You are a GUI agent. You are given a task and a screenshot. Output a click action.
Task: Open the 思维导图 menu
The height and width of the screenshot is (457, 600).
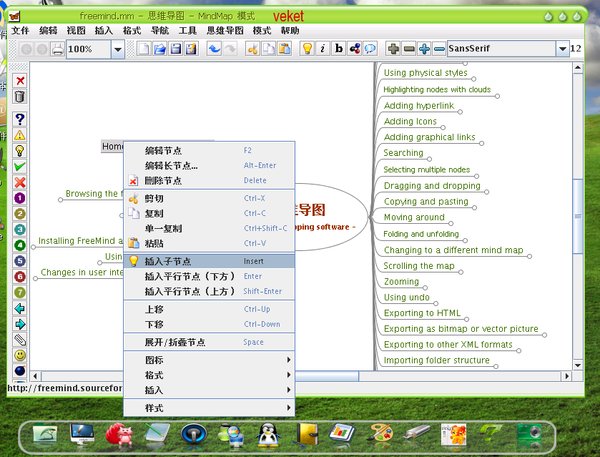tap(225, 31)
